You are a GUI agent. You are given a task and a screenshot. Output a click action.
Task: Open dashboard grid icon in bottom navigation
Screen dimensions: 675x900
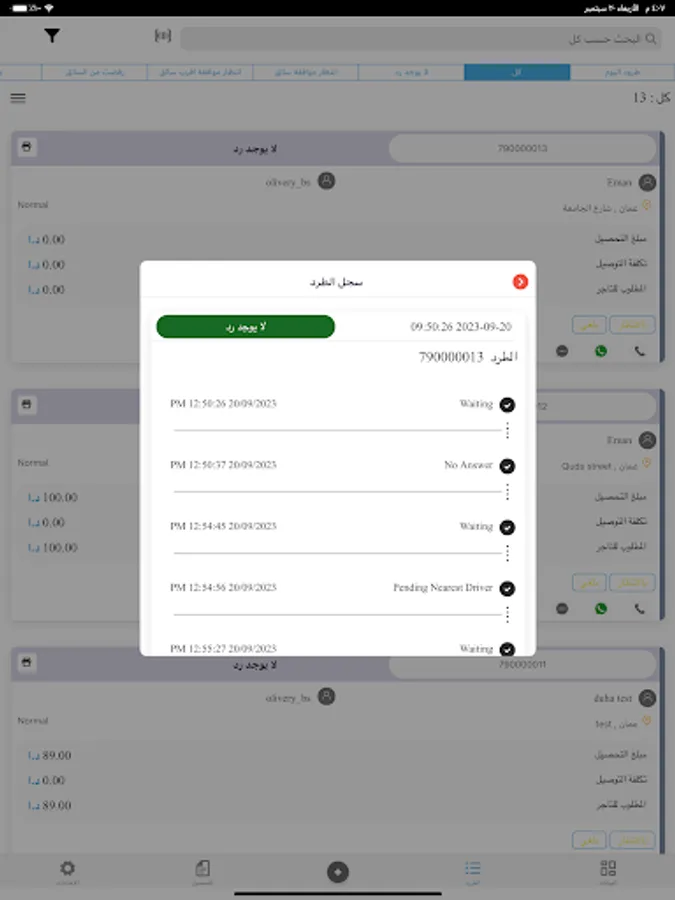click(x=608, y=872)
